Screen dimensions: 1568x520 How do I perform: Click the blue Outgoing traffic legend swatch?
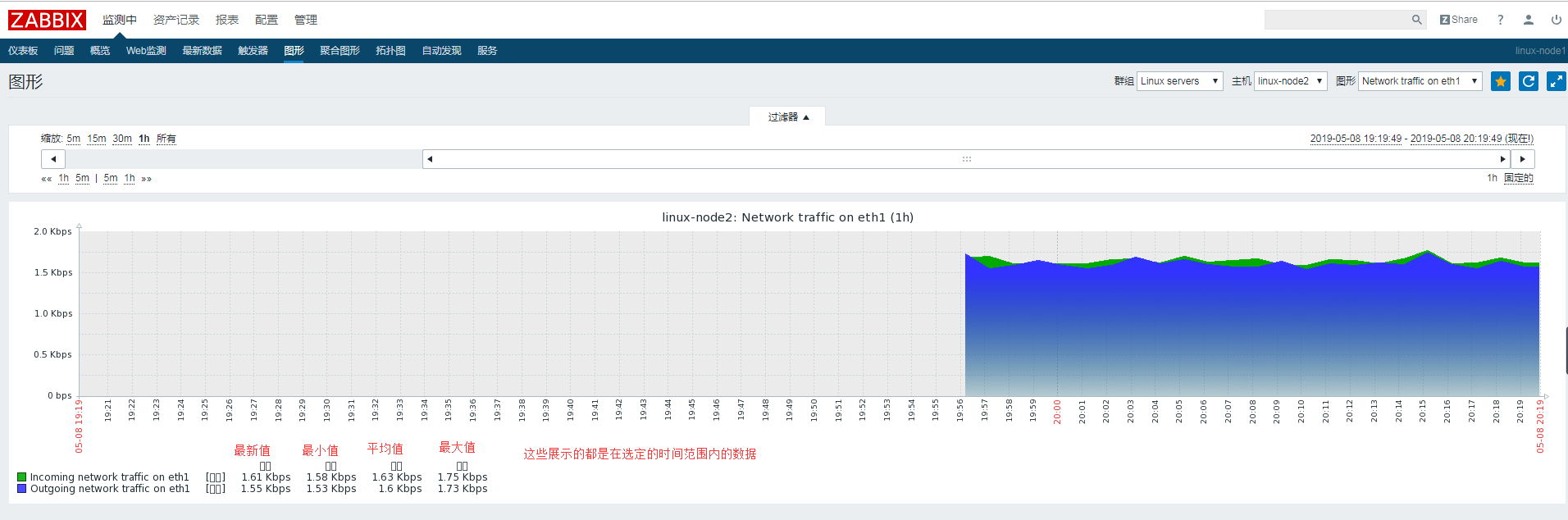(x=22, y=488)
